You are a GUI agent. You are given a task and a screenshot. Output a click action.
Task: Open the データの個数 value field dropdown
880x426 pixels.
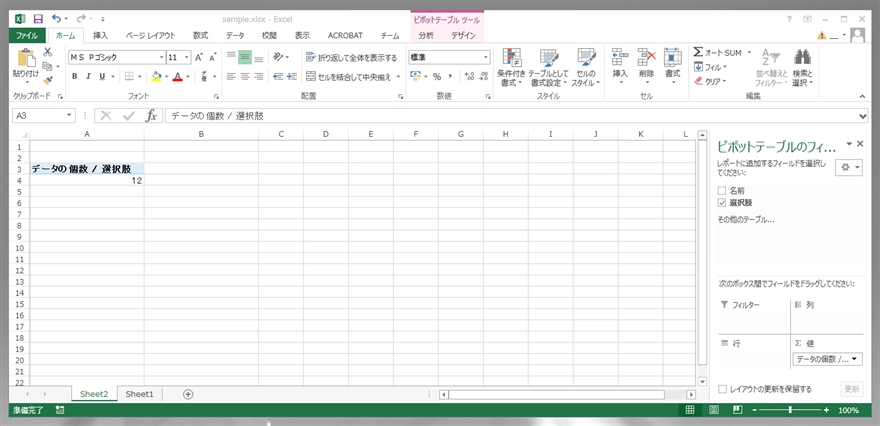click(x=855, y=359)
